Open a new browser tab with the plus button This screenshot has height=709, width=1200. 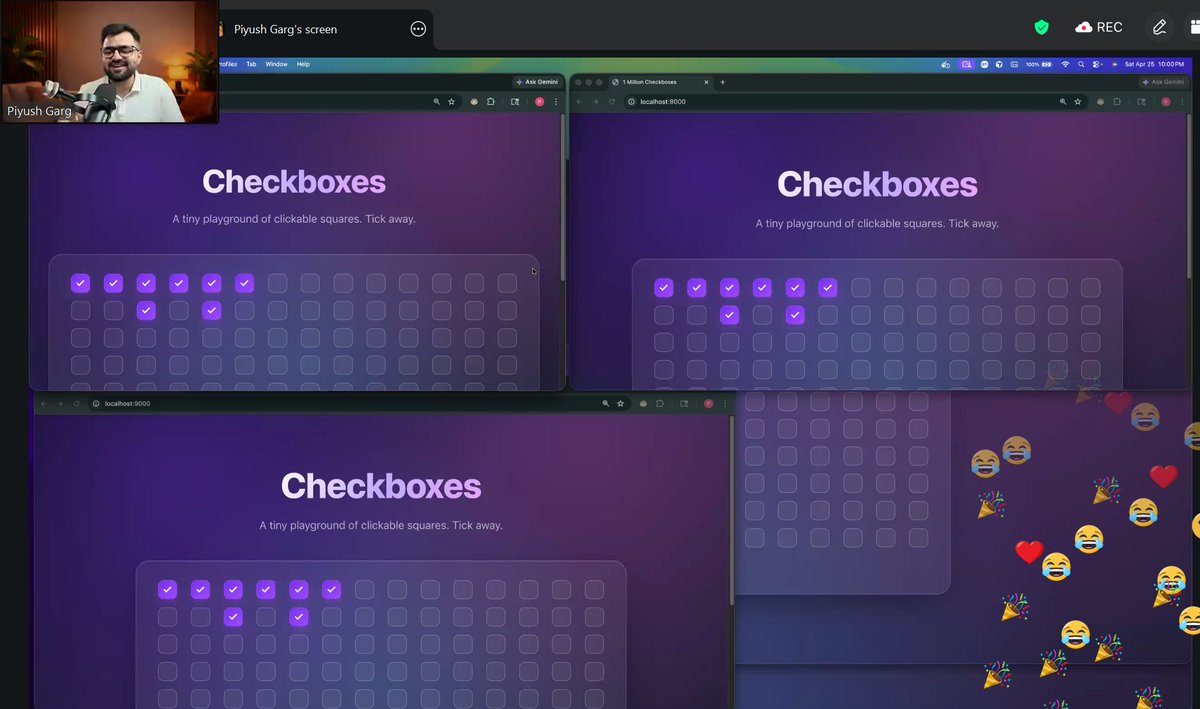[x=722, y=82]
